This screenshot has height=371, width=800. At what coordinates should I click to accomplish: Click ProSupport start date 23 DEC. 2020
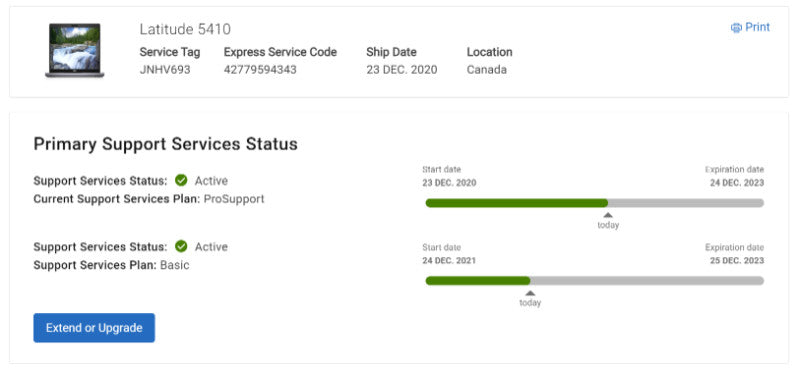coord(449,183)
